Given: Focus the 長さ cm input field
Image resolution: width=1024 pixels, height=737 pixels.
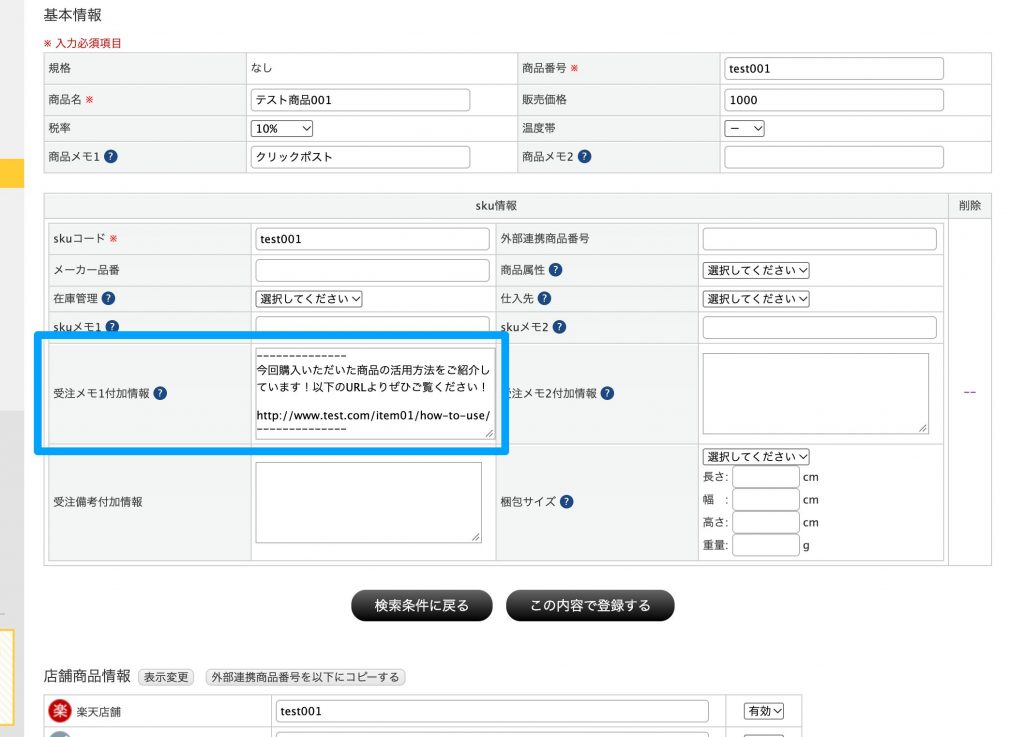Looking at the screenshot, I should pos(765,477).
